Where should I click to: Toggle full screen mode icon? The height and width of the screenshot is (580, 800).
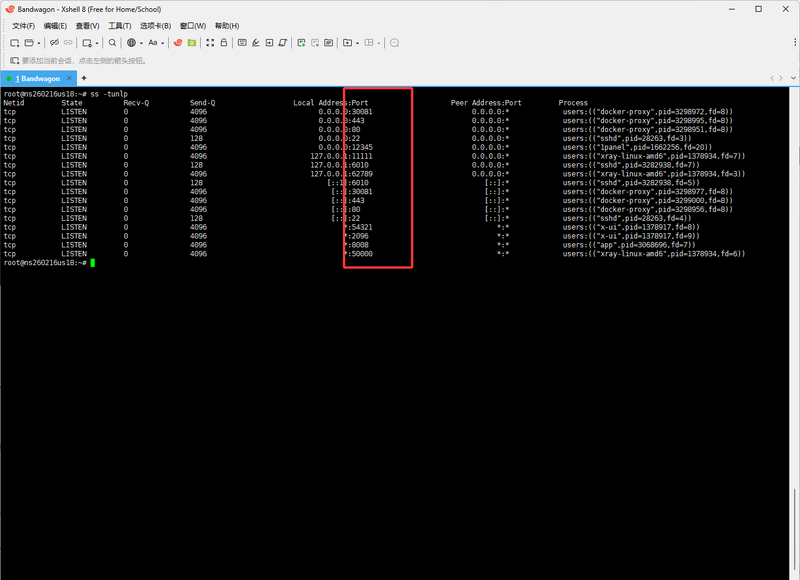click(x=209, y=43)
